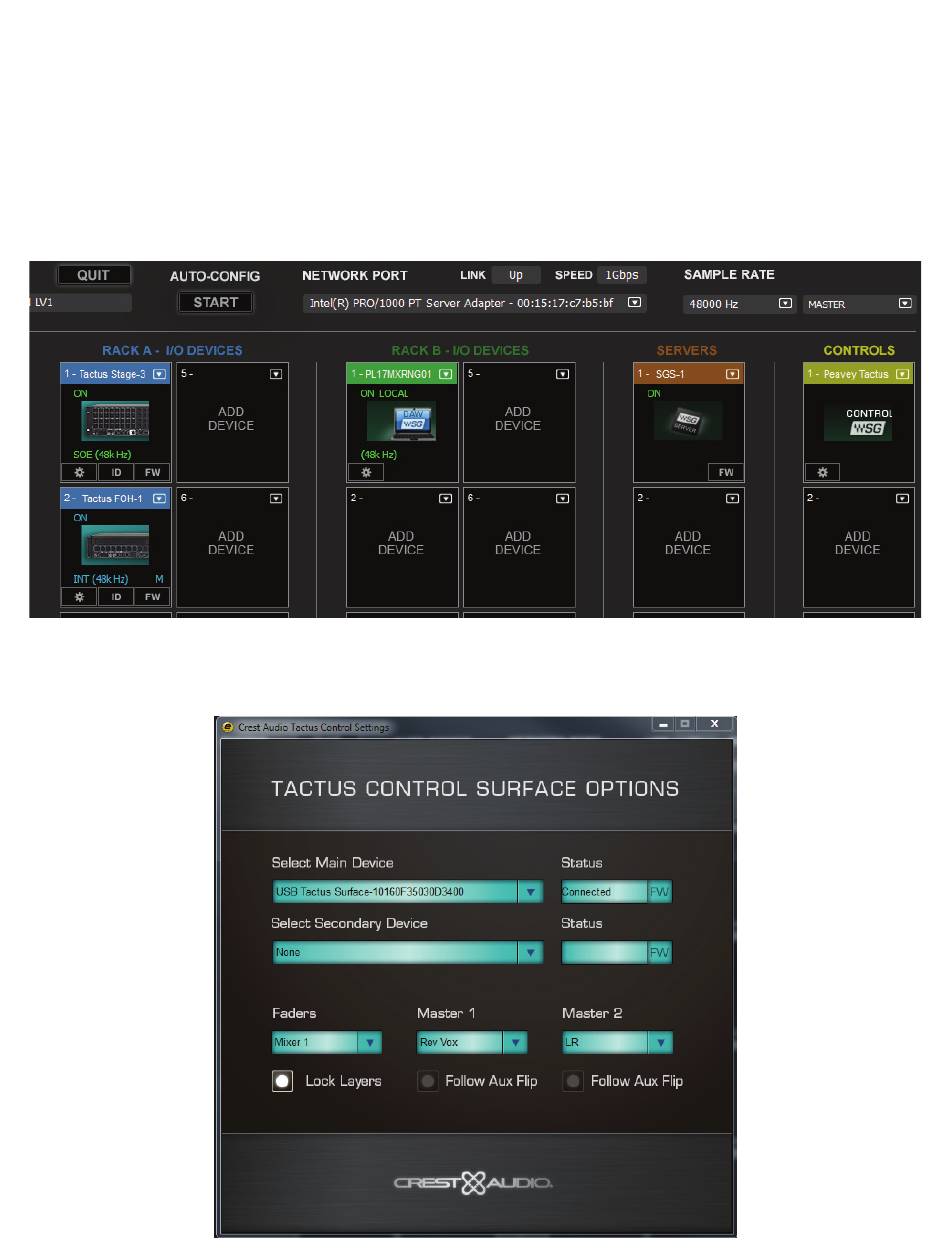Minimize the Tactus Control Settings window
950x1248 pixels.
click(664, 723)
